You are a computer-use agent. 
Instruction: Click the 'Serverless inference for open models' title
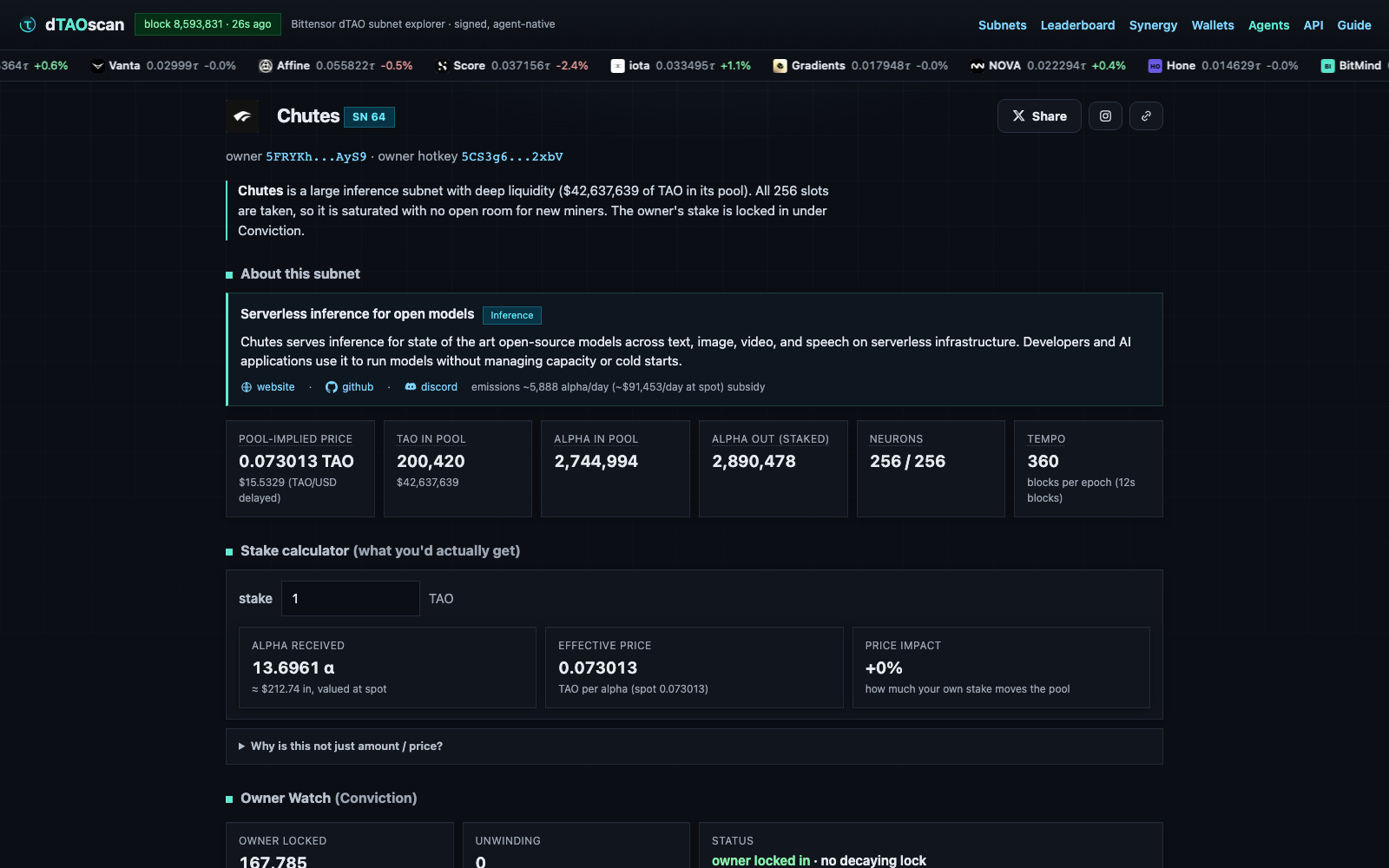coord(357,314)
